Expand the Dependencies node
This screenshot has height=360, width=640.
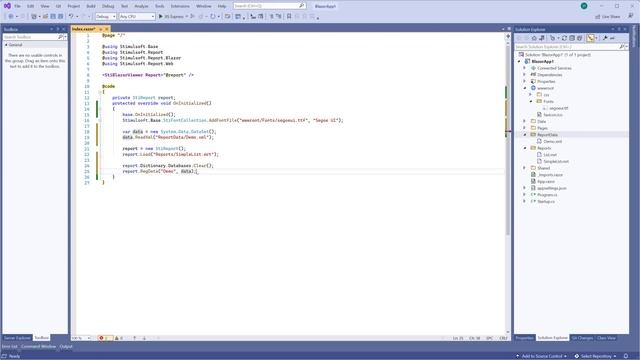[x=525, y=75]
